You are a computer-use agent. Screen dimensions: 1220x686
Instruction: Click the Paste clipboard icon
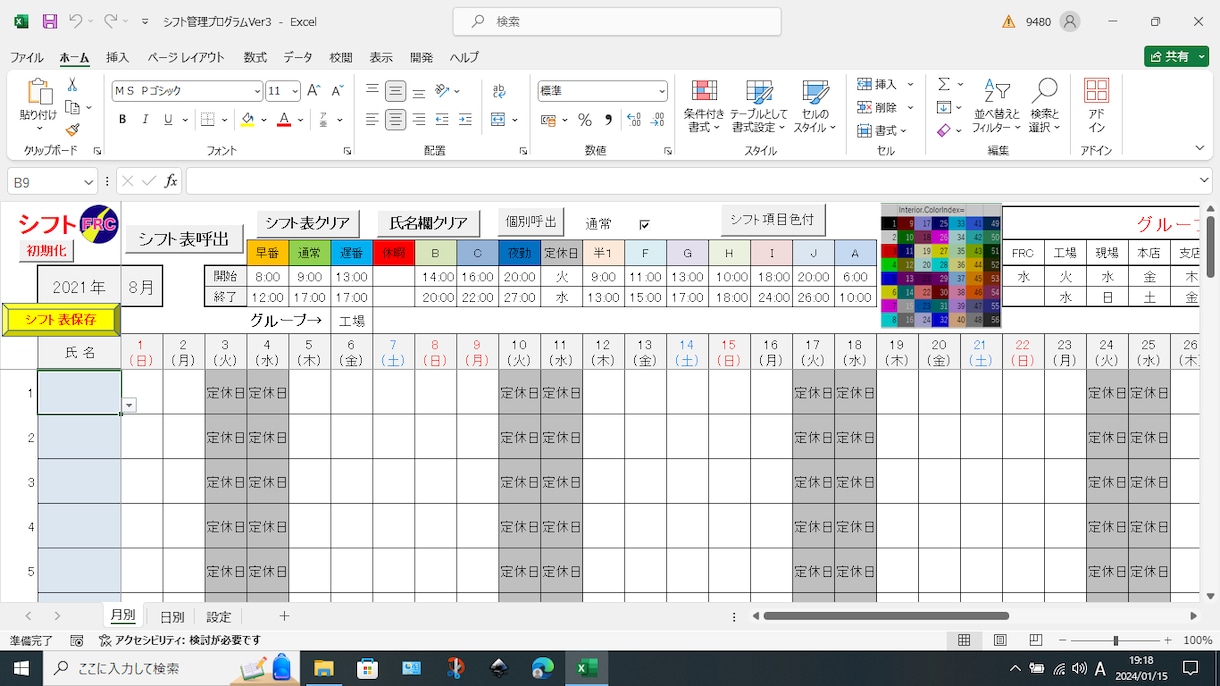[x=38, y=93]
